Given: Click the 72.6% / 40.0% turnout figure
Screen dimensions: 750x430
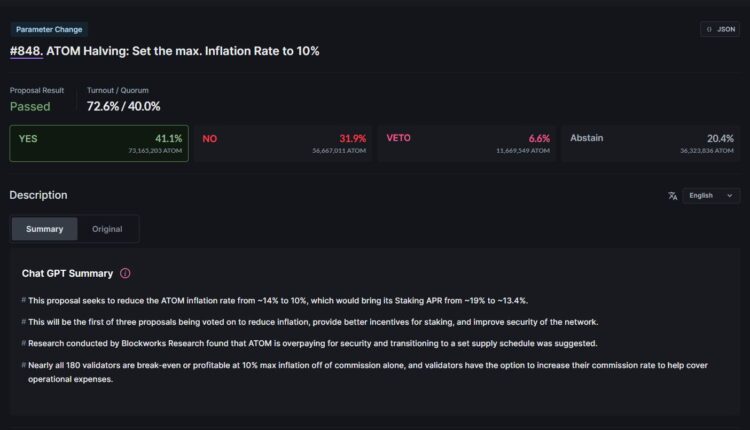Looking at the screenshot, I should point(123,106).
